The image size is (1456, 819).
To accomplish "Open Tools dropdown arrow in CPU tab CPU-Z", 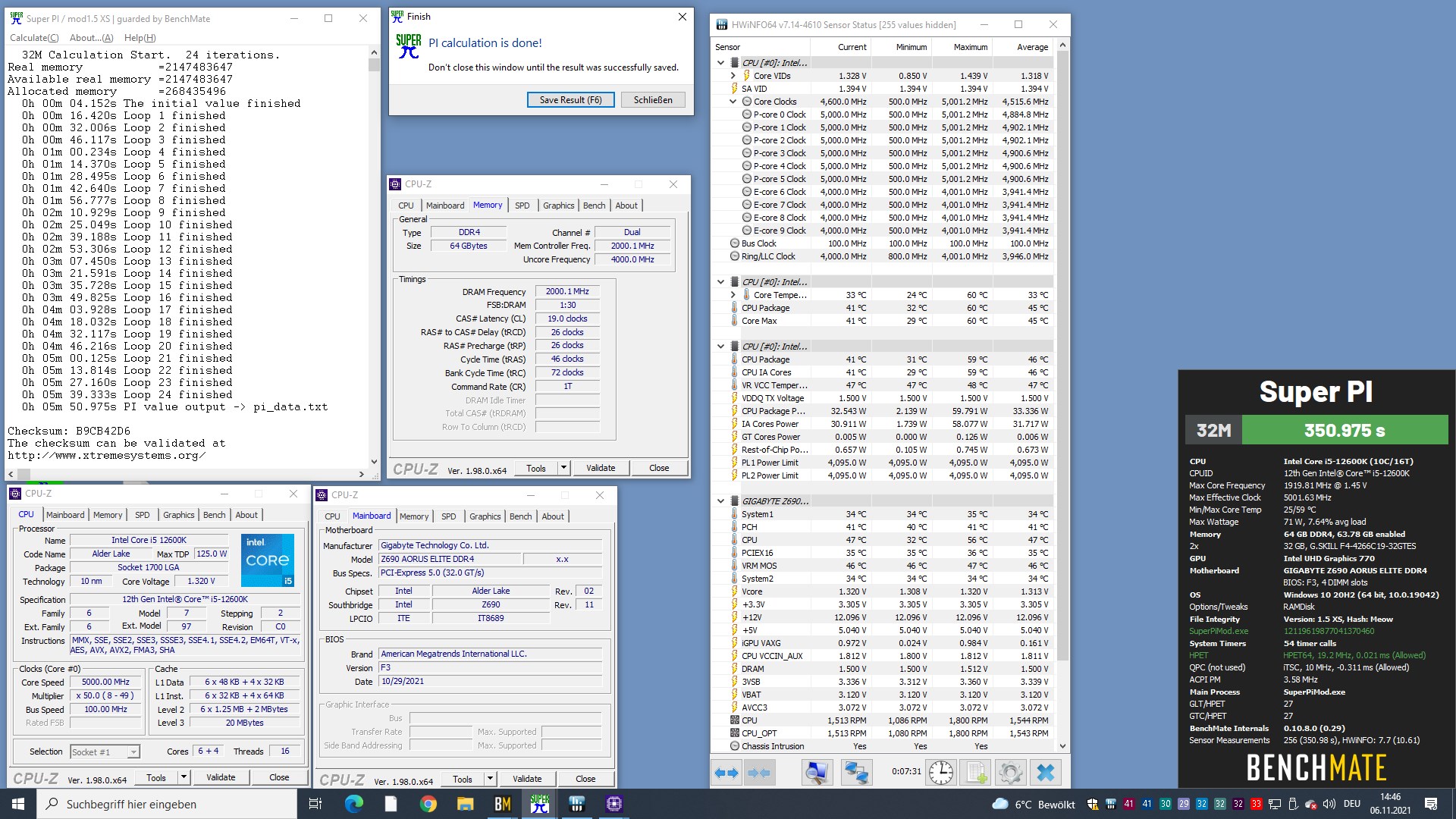I will click(x=184, y=777).
